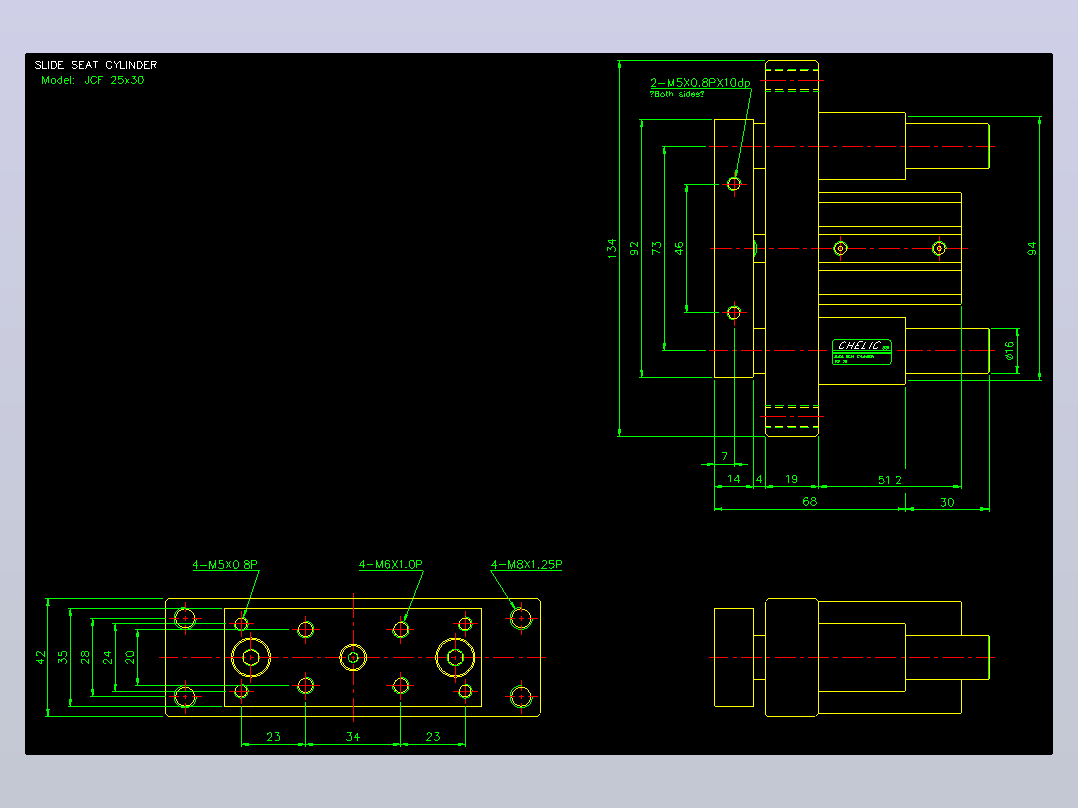The width and height of the screenshot is (1078, 808).
Task: Select the 'SLIDE SEAT CYLINDER' title text
Action: pyautogui.click(x=96, y=65)
